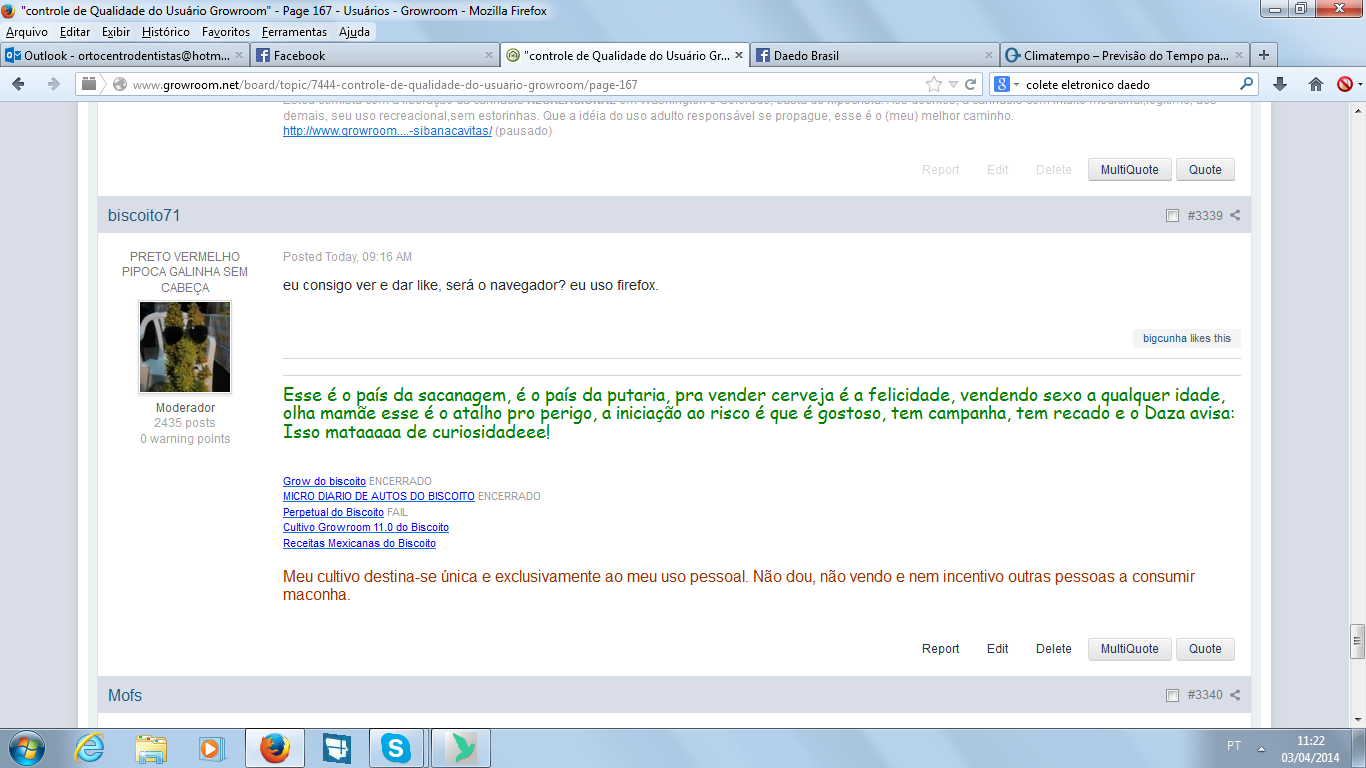Switch to the Climatempo tab
The height and width of the screenshot is (768, 1366).
[1125, 56]
